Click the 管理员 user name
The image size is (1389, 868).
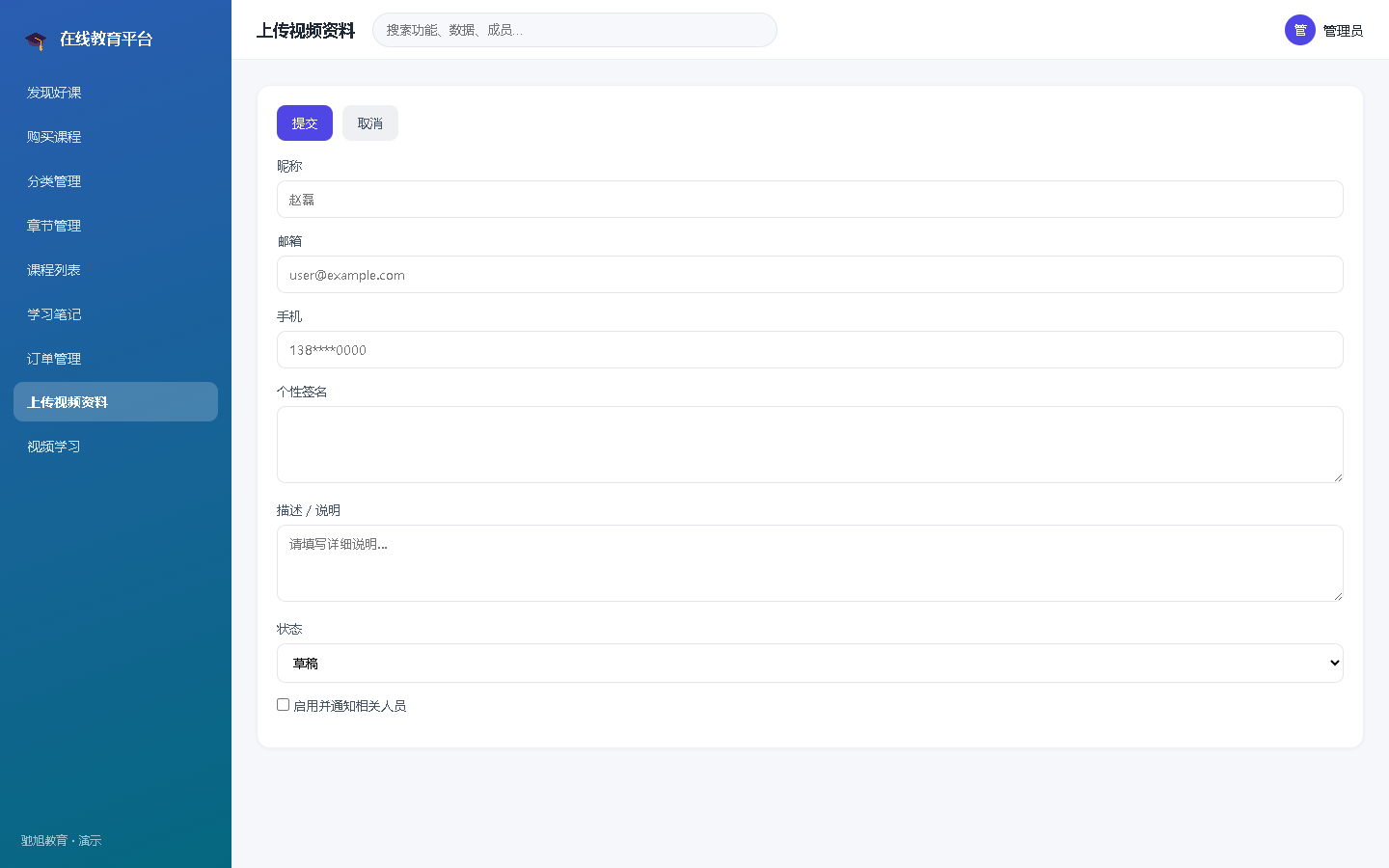[x=1343, y=31]
